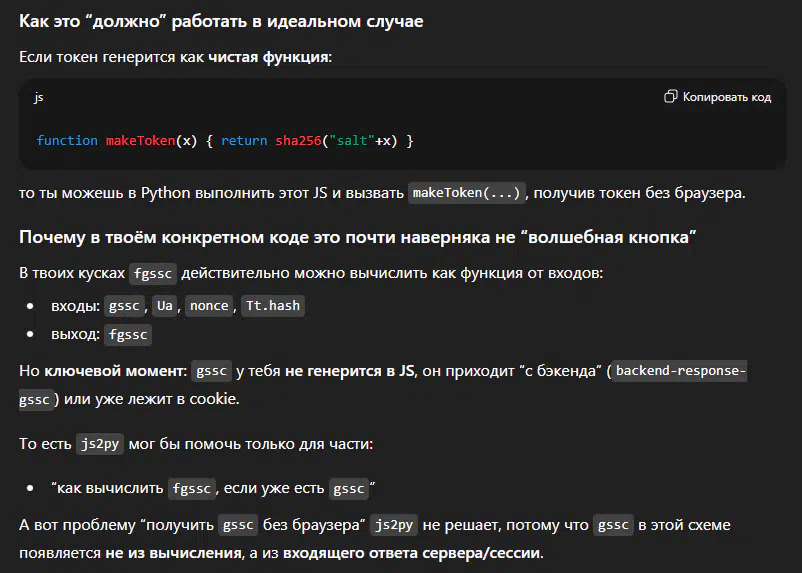Click the "gssc" chip next to "входы:"
The width and height of the screenshot is (802, 573).
click(x=125, y=307)
